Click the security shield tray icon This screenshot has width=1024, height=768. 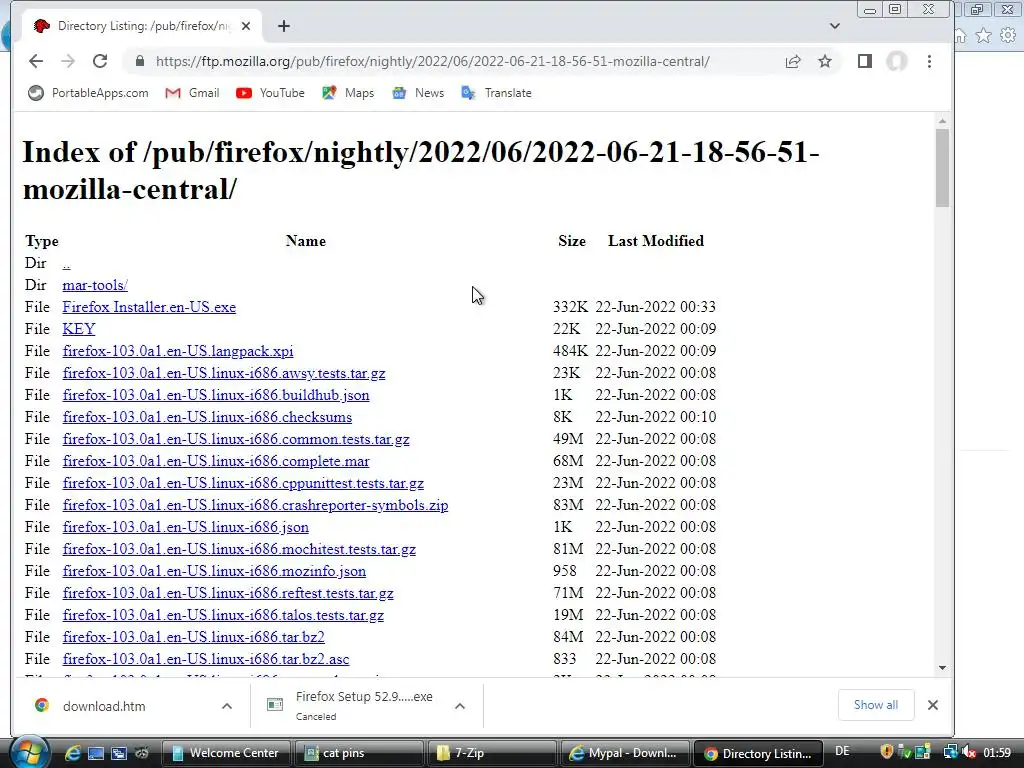click(x=887, y=752)
